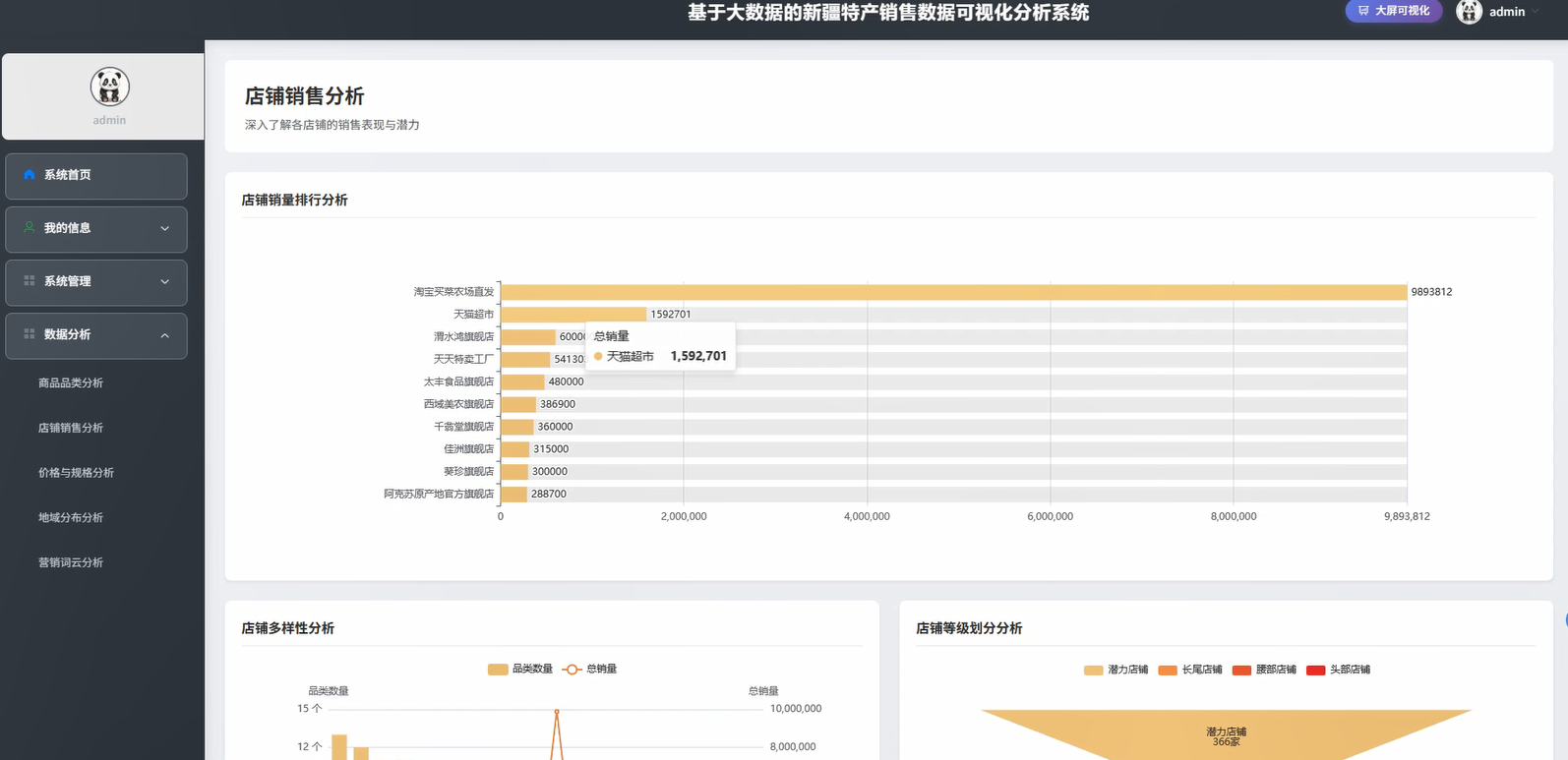Click the 8,000,000 x-axis label in ranking chart
The height and width of the screenshot is (760, 1568).
point(1234,516)
